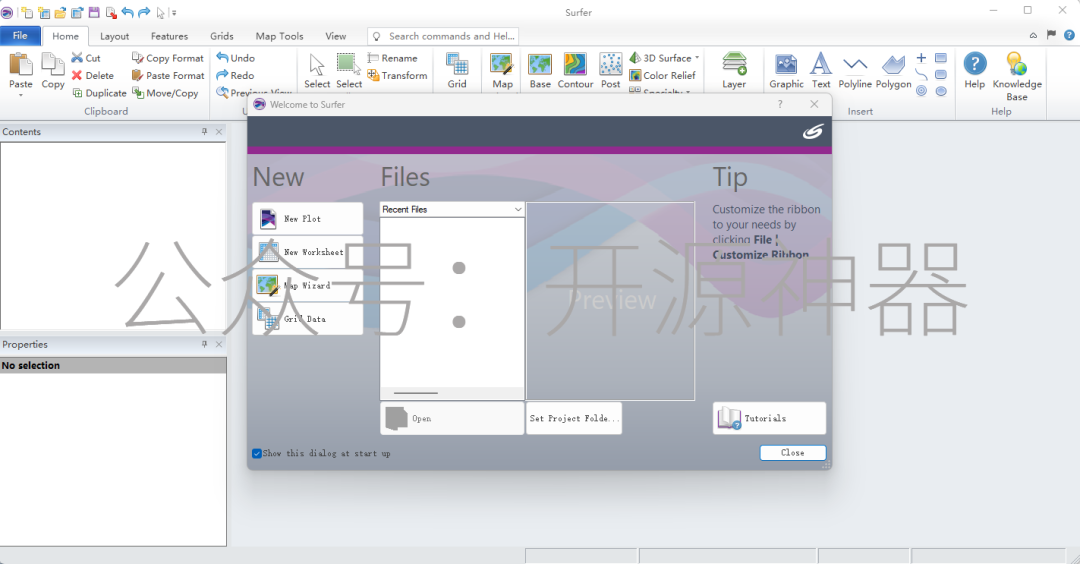Click Map Wizard in the welcome dialog

pos(308,285)
